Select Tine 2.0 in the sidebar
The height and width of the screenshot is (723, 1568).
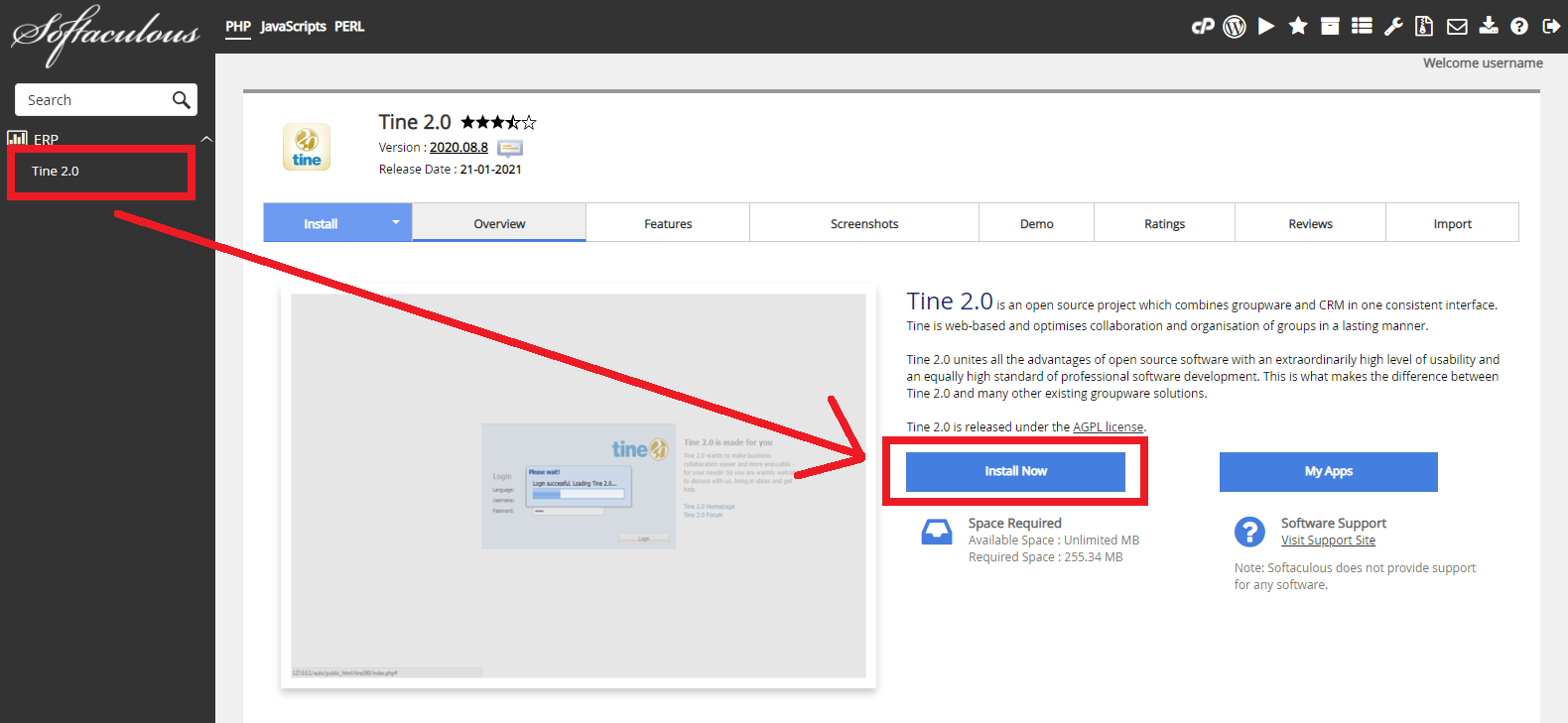click(x=56, y=172)
